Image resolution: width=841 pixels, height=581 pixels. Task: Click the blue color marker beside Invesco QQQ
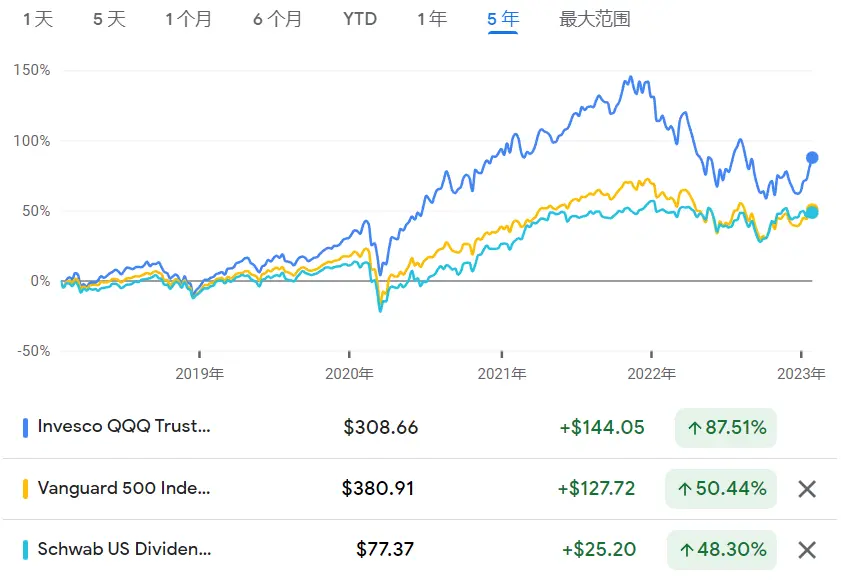point(25,428)
